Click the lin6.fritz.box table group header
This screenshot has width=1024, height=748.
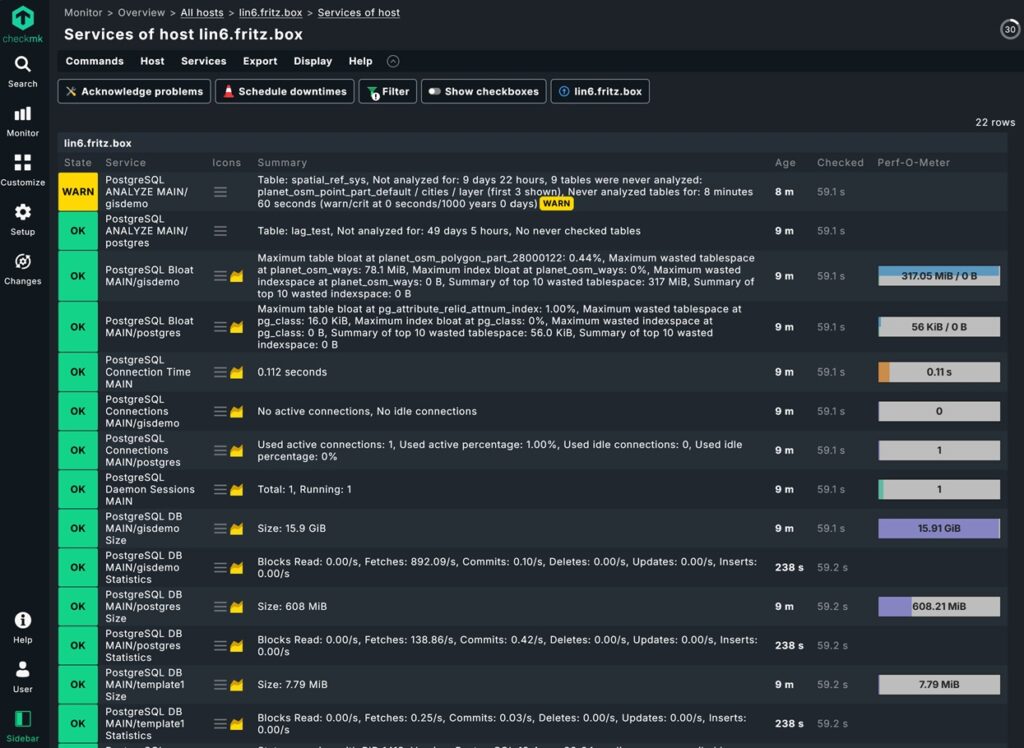98,143
